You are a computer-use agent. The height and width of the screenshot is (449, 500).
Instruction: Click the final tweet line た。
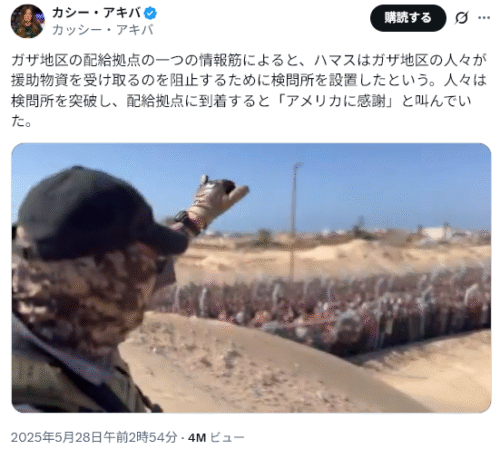pyautogui.click(x=22, y=121)
